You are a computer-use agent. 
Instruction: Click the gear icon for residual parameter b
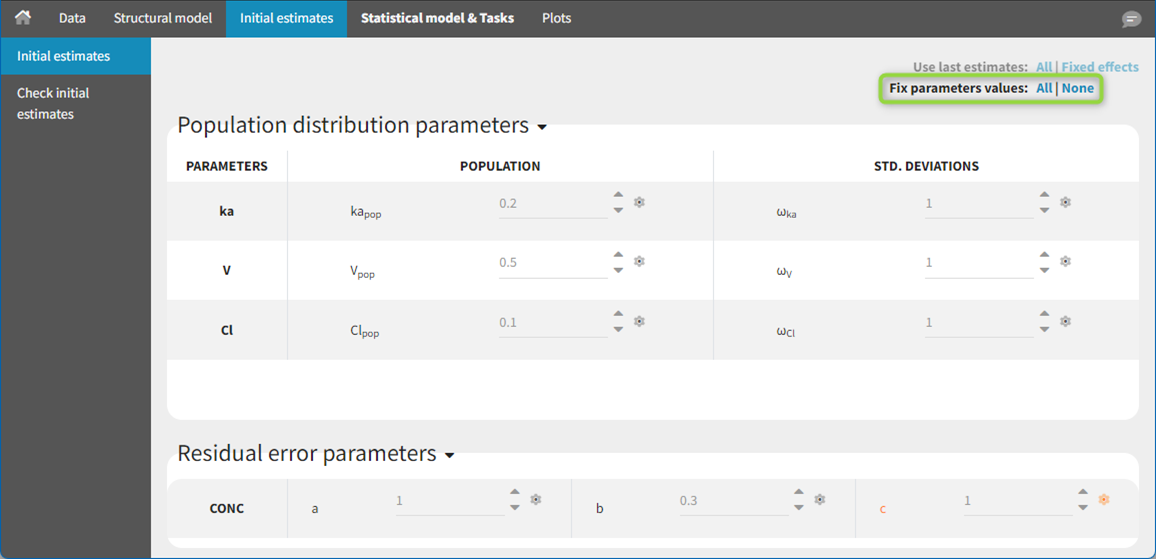point(820,499)
